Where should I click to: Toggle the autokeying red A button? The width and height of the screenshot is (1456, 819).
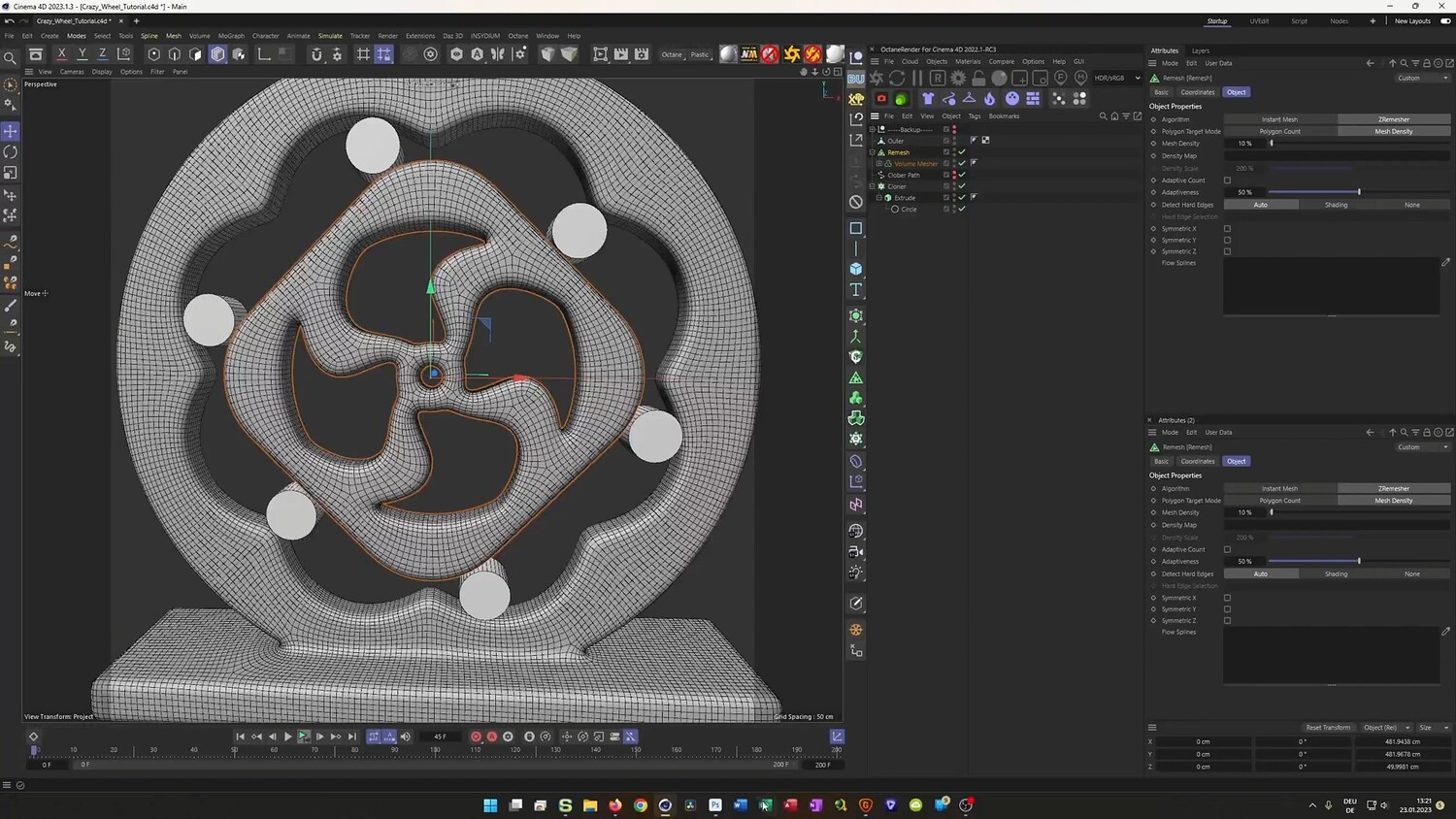coord(492,737)
